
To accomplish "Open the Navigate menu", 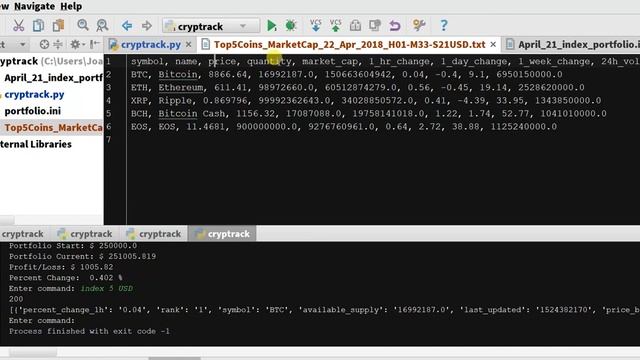I will tap(34, 6).
